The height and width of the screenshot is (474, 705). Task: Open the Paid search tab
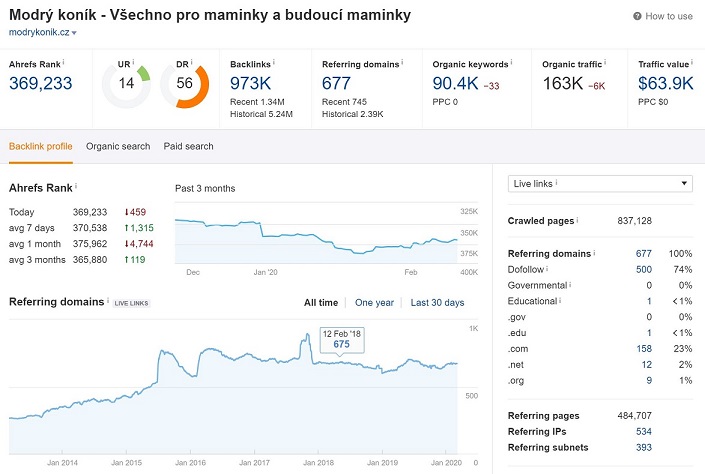click(188, 146)
